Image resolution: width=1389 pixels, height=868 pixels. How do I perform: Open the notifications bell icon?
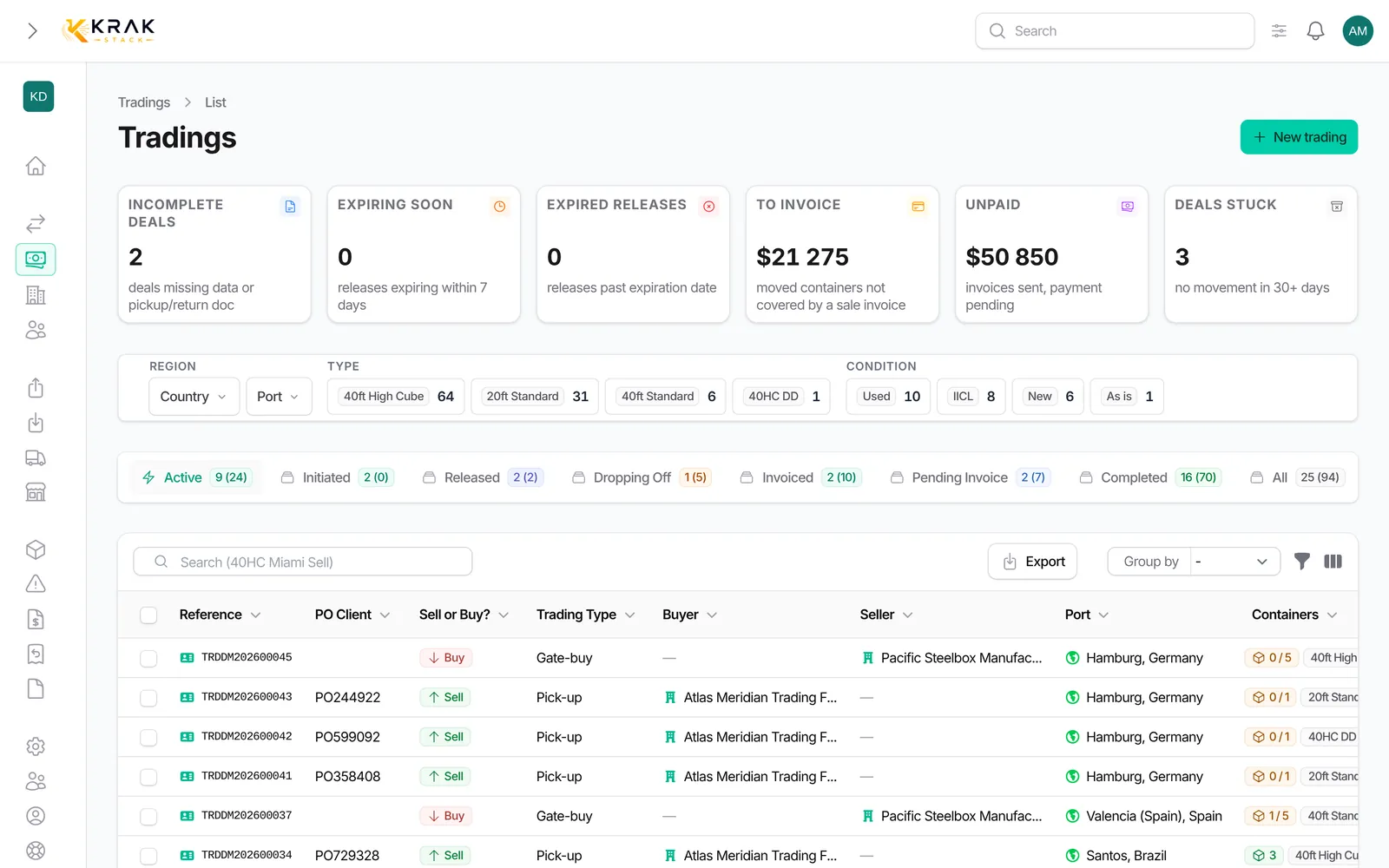[1315, 31]
